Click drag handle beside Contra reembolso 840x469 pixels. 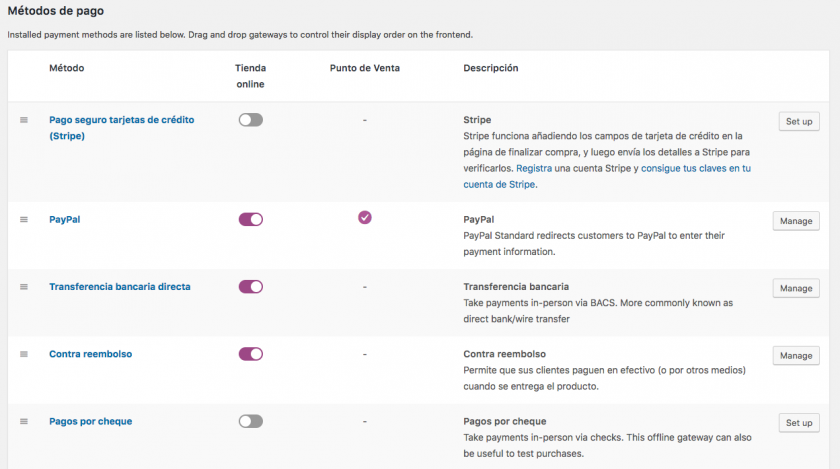tap(24, 354)
